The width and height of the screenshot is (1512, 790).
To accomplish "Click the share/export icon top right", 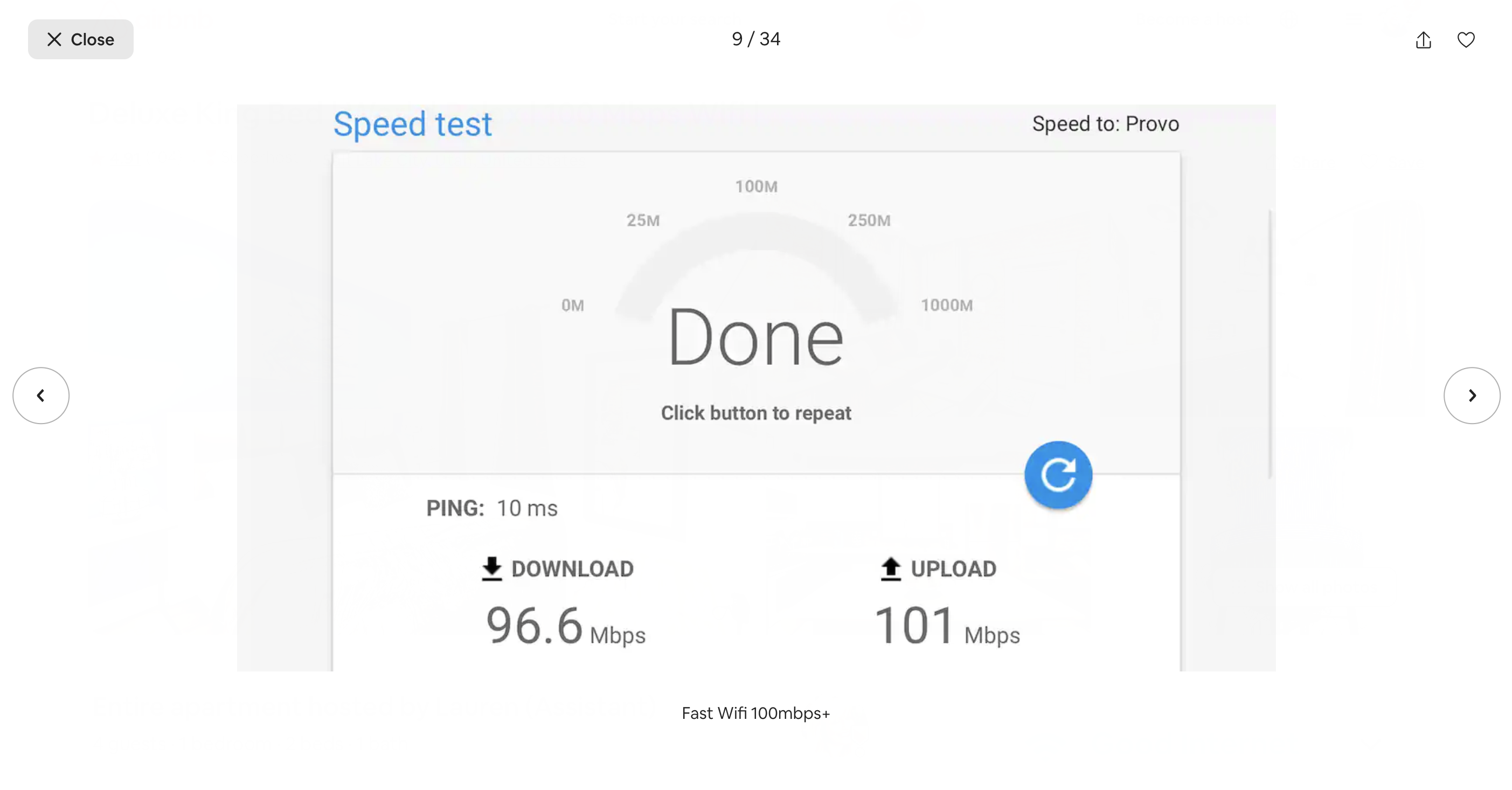I will (x=1423, y=39).
